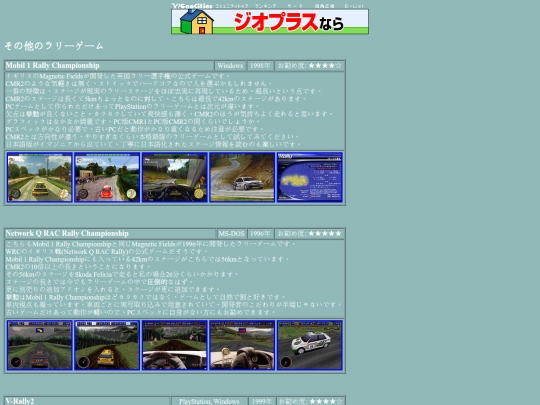The image size is (540, 405).
Task: Click the Mobil 1 four-star rating cell
Action: pyautogui.click(x=310, y=66)
